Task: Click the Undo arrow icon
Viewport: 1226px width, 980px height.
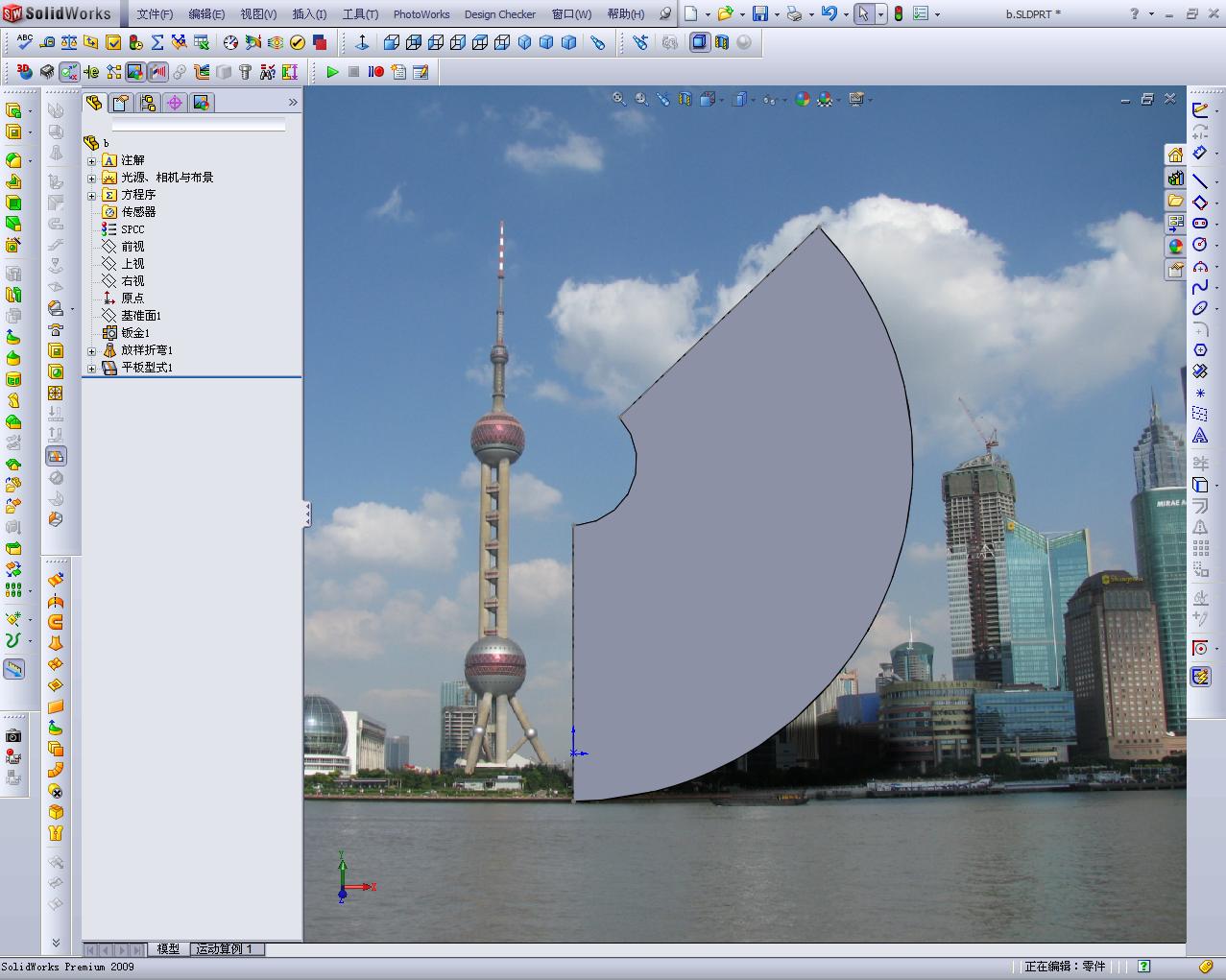Action: point(829,14)
